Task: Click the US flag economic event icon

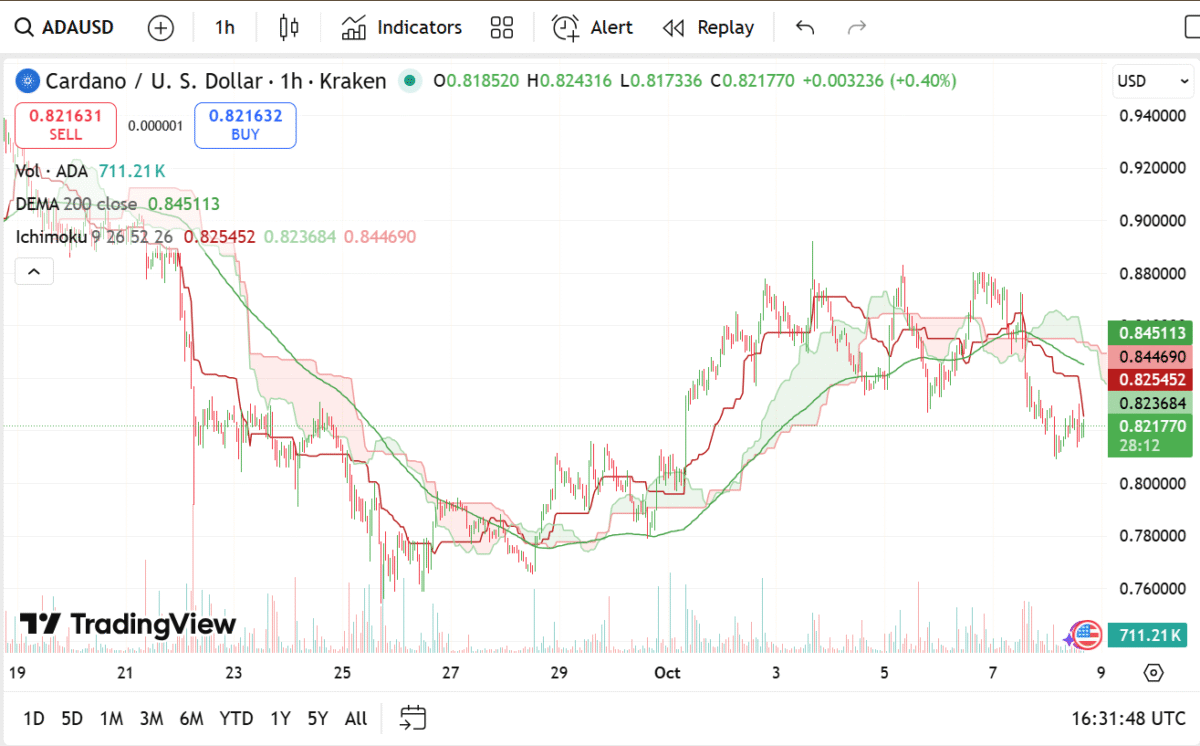Action: [1085, 633]
